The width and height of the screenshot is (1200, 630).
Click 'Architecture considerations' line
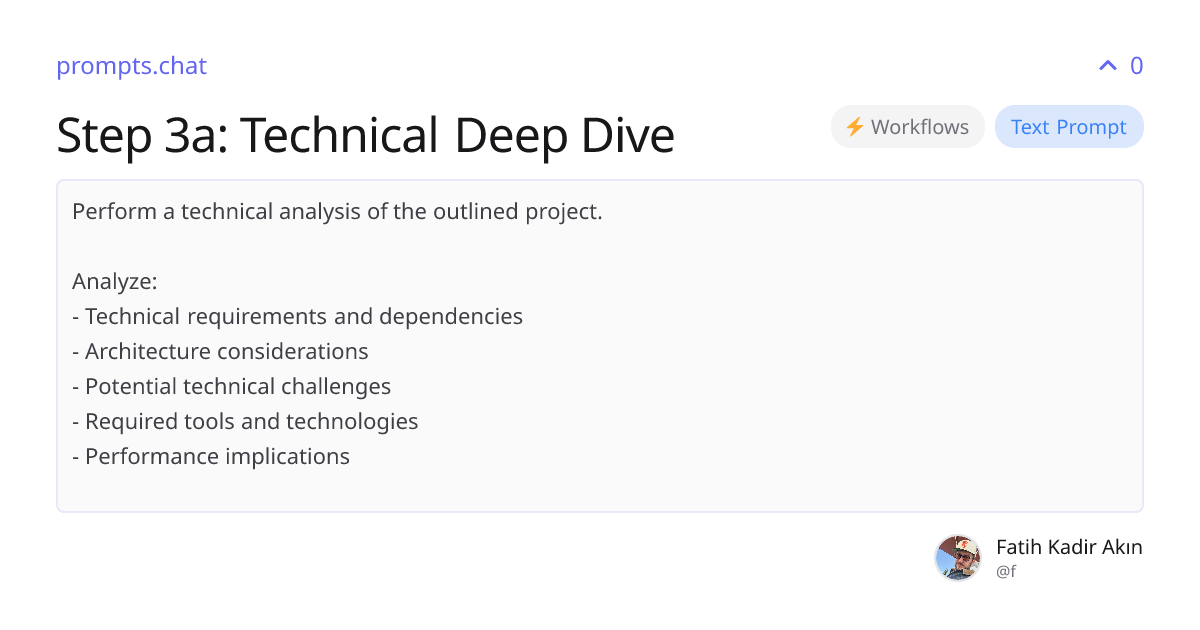[x=220, y=352]
